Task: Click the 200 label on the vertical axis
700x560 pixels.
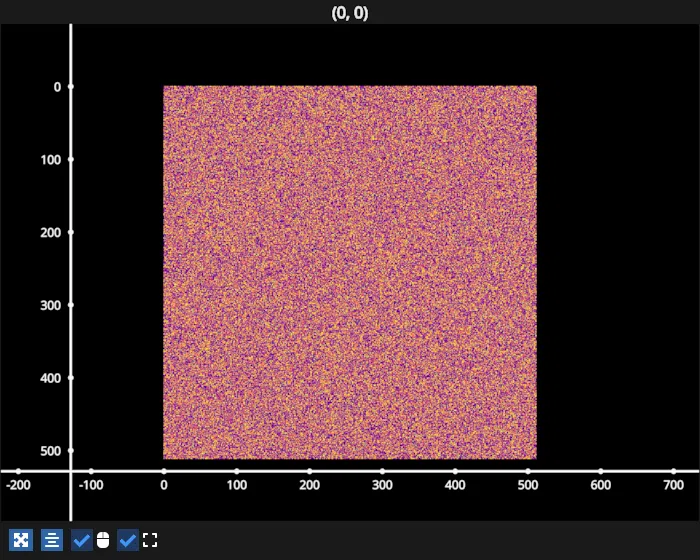Action: point(50,233)
